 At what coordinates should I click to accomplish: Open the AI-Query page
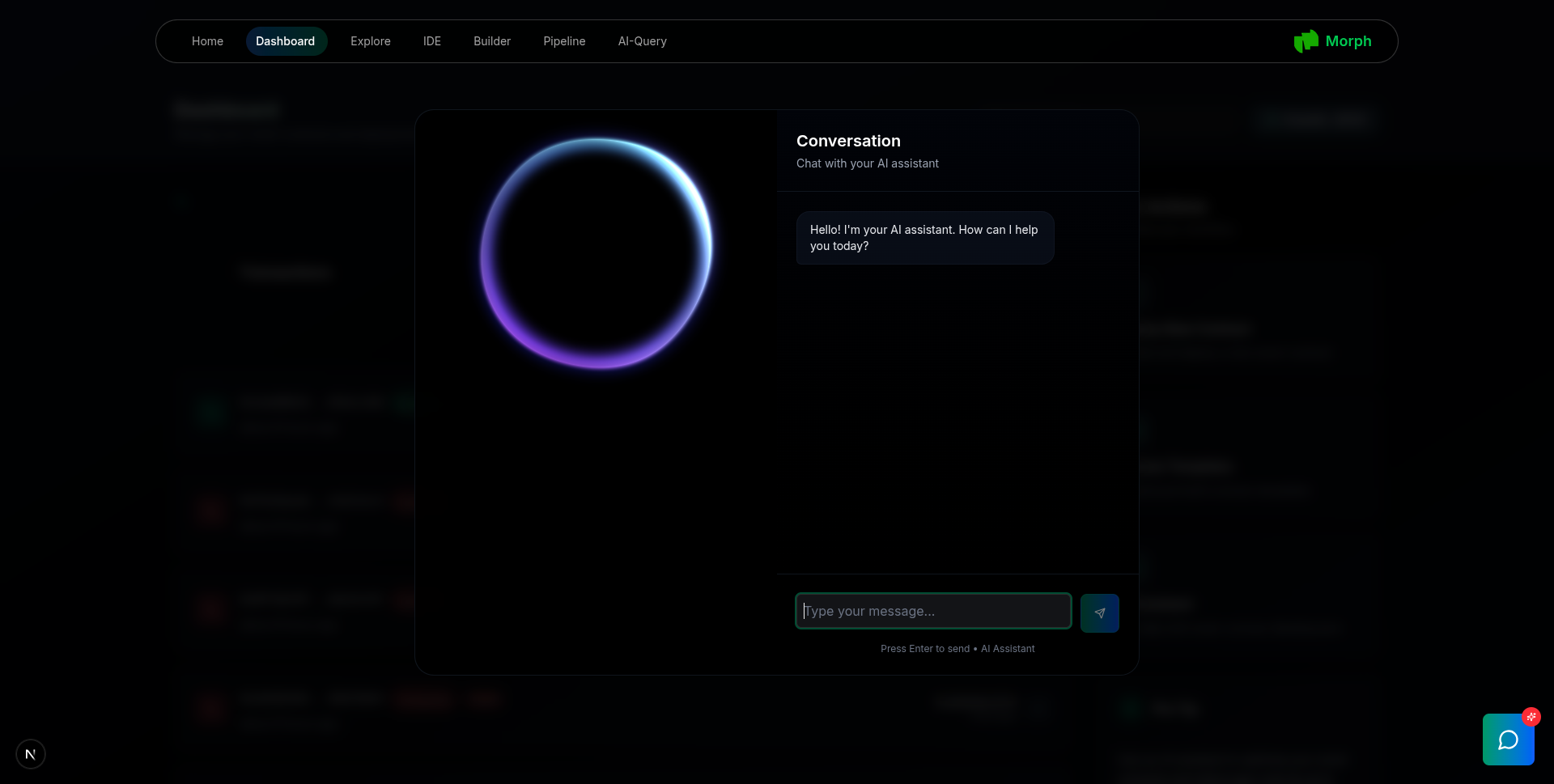click(x=643, y=41)
